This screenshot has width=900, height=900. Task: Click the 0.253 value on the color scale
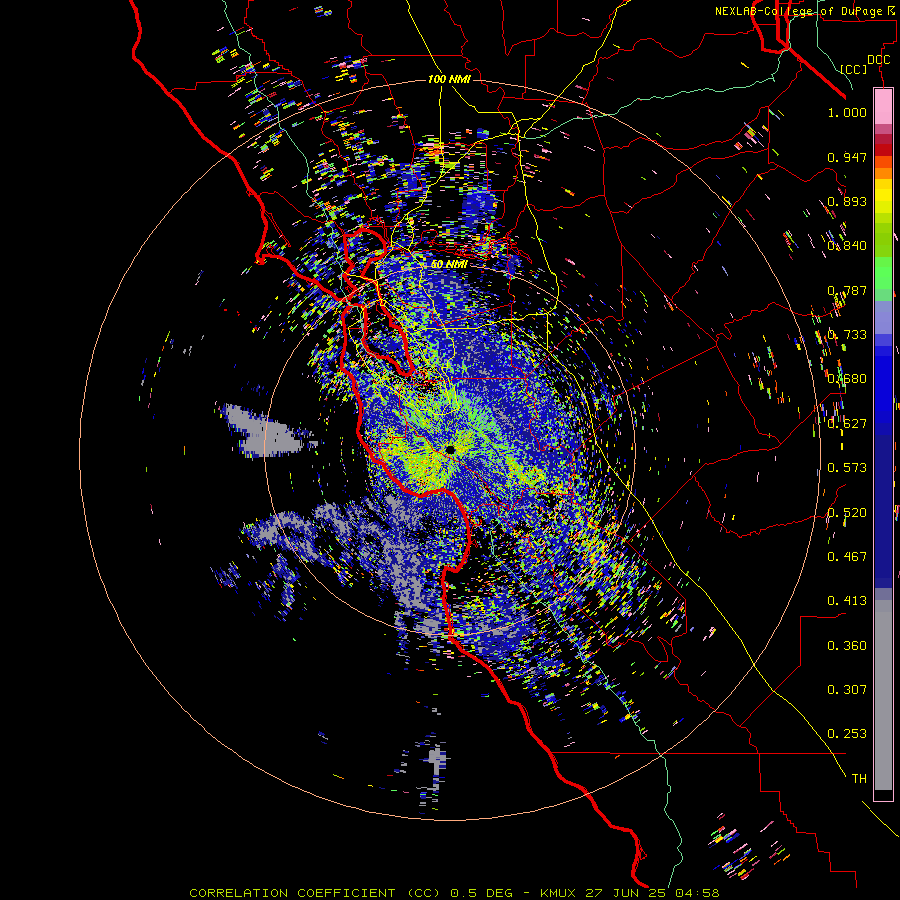pos(847,734)
